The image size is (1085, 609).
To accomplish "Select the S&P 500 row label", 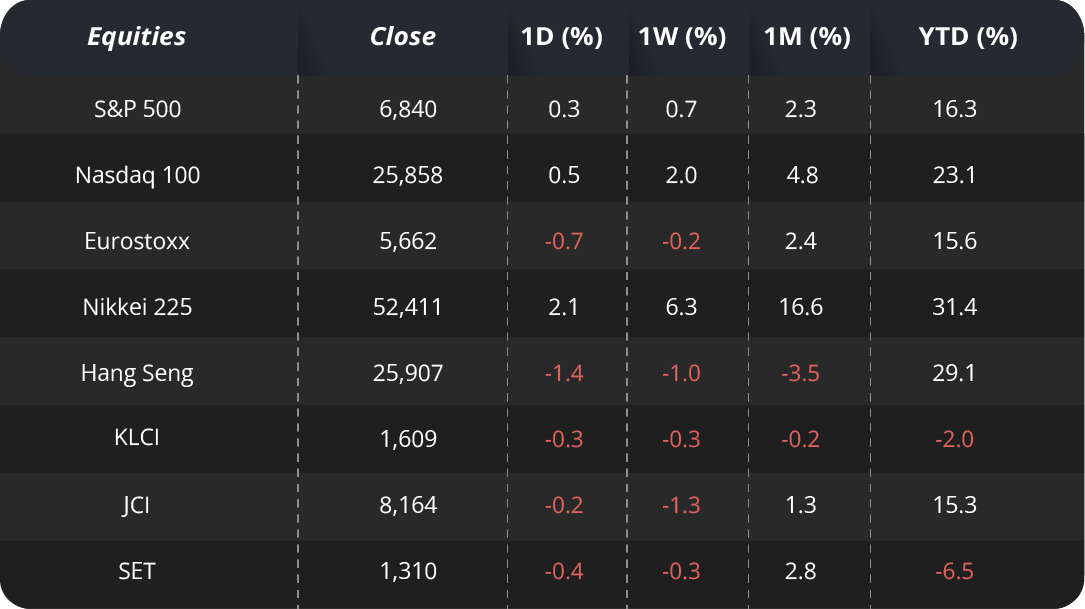I will [x=138, y=109].
